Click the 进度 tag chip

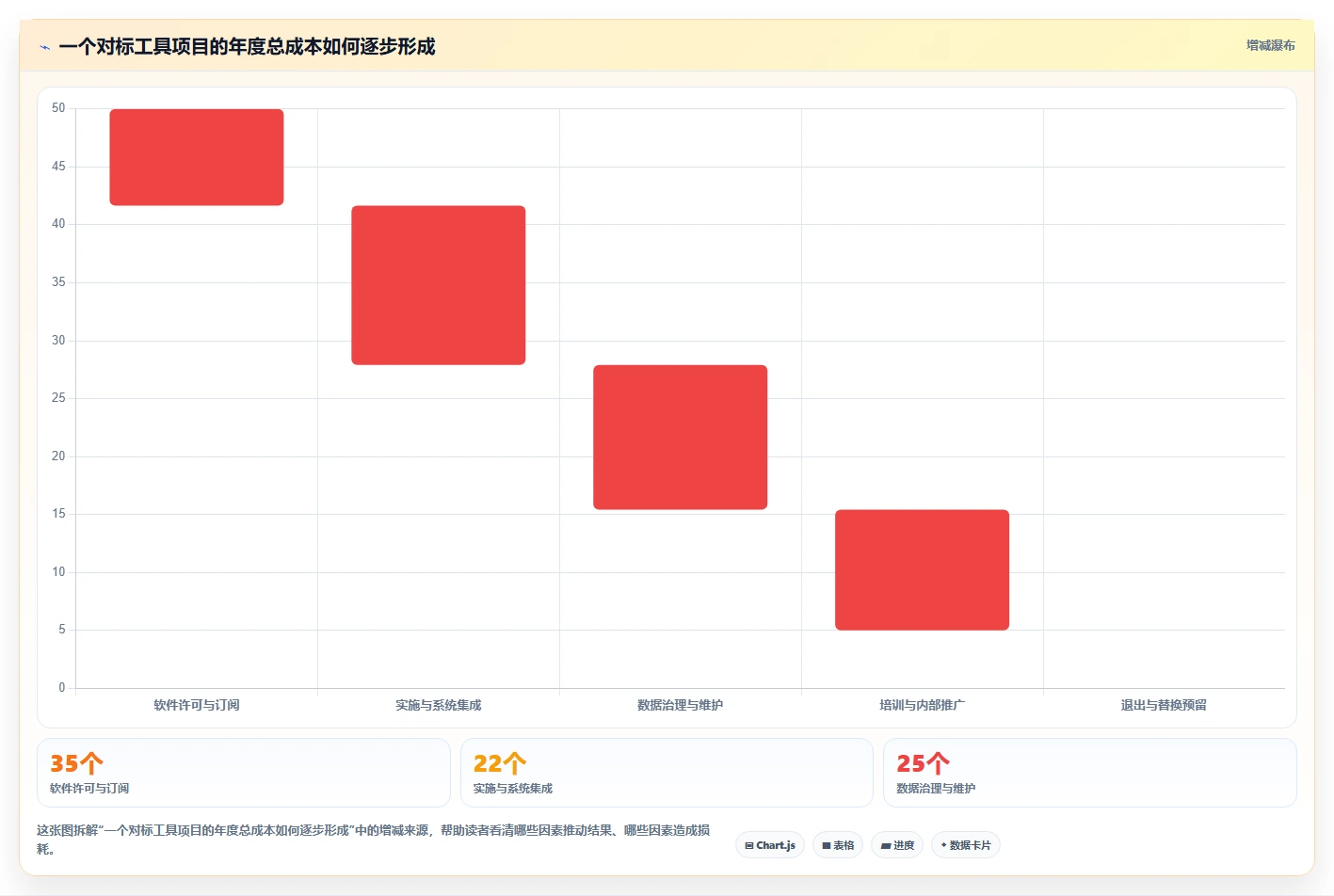pos(897,845)
